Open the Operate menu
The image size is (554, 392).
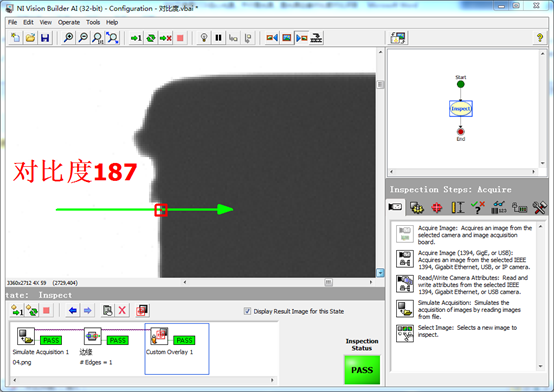[x=69, y=22]
